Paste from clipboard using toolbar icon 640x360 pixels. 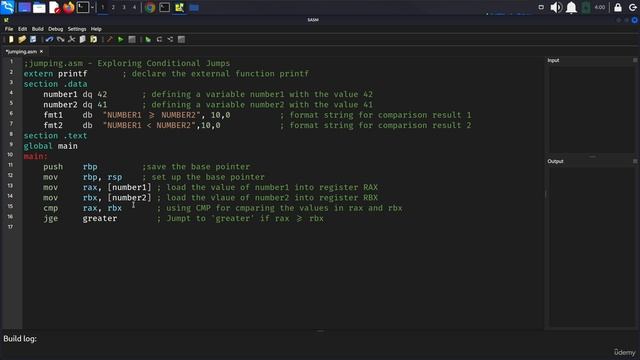click(x=93, y=40)
